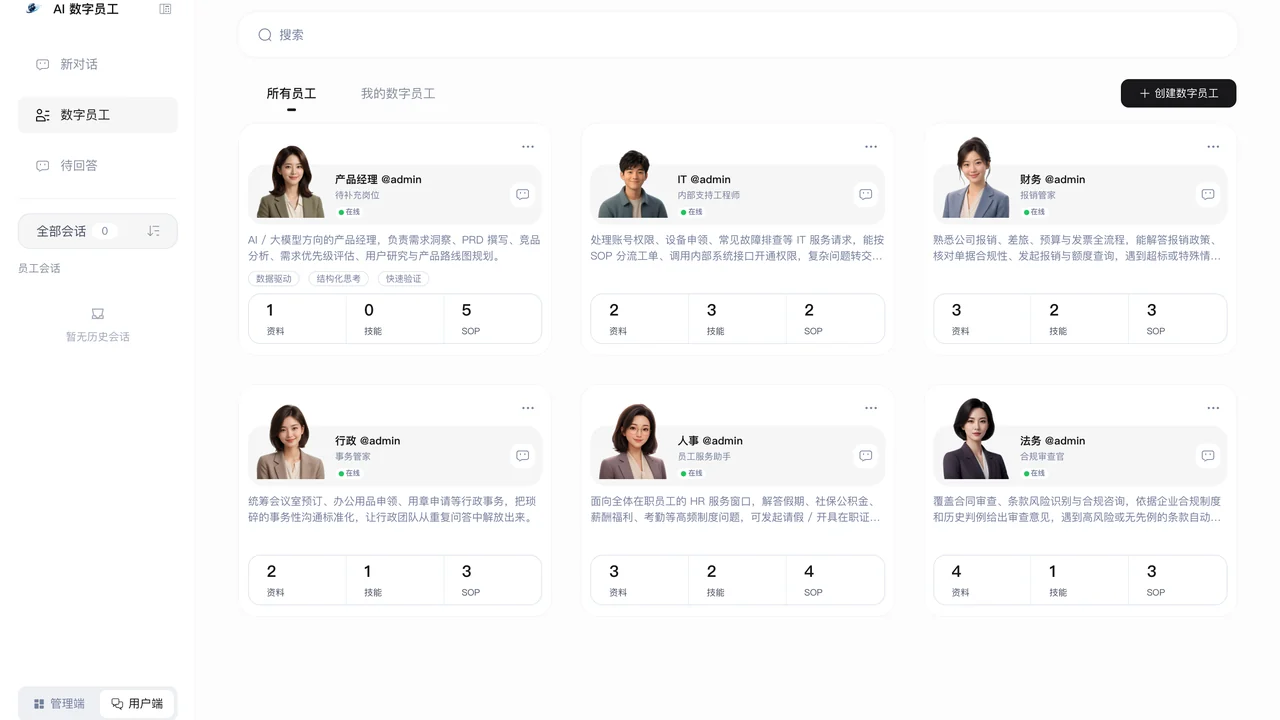This screenshot has height=720, width=1280.
Task: Switch to 管理端 mode
Action: coord(59,704)
